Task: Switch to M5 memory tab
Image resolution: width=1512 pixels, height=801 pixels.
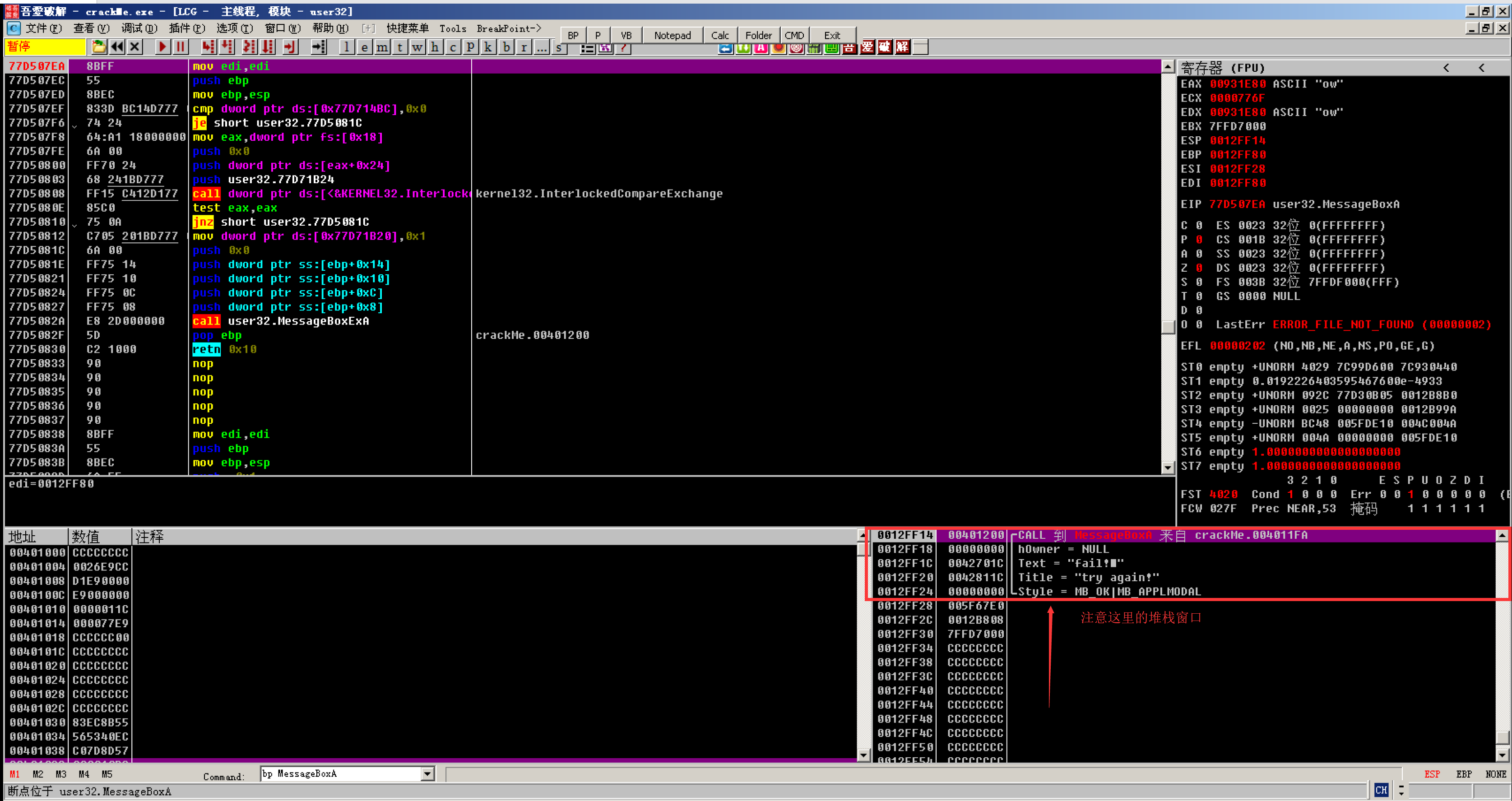Action: (107, 774)
